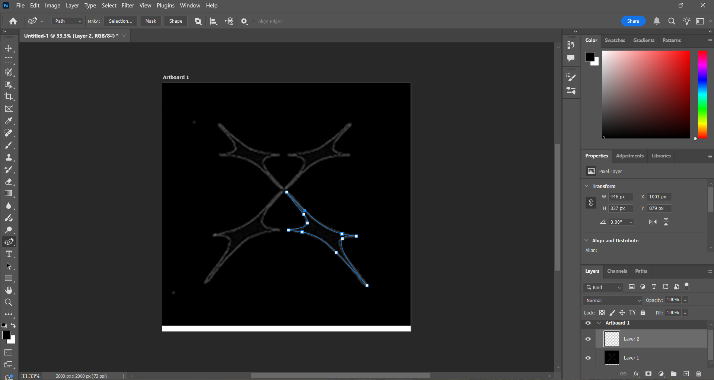Switch to the Swatches tab
The height and width of the screenshot is (380, 714).
[615, 41]
